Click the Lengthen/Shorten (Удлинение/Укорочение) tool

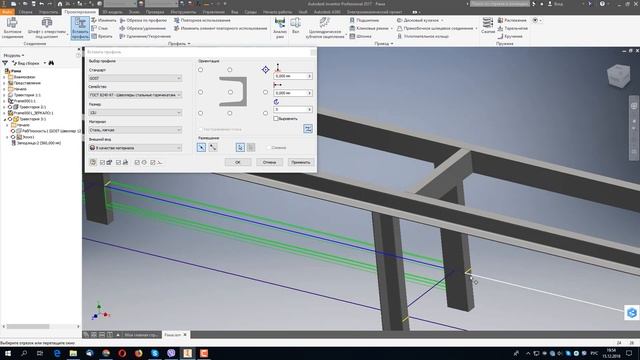pyautogui.click(x=145, y=36)
